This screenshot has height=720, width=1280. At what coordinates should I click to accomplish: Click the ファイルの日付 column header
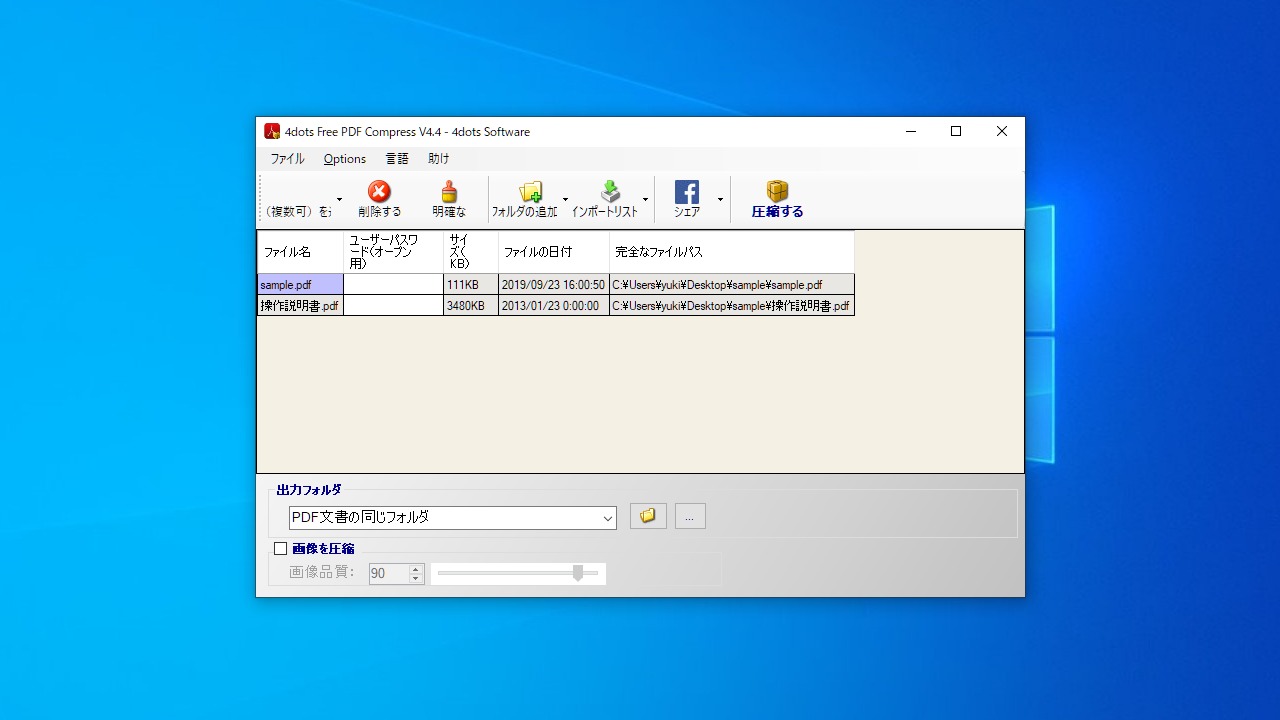coord(554,253)
